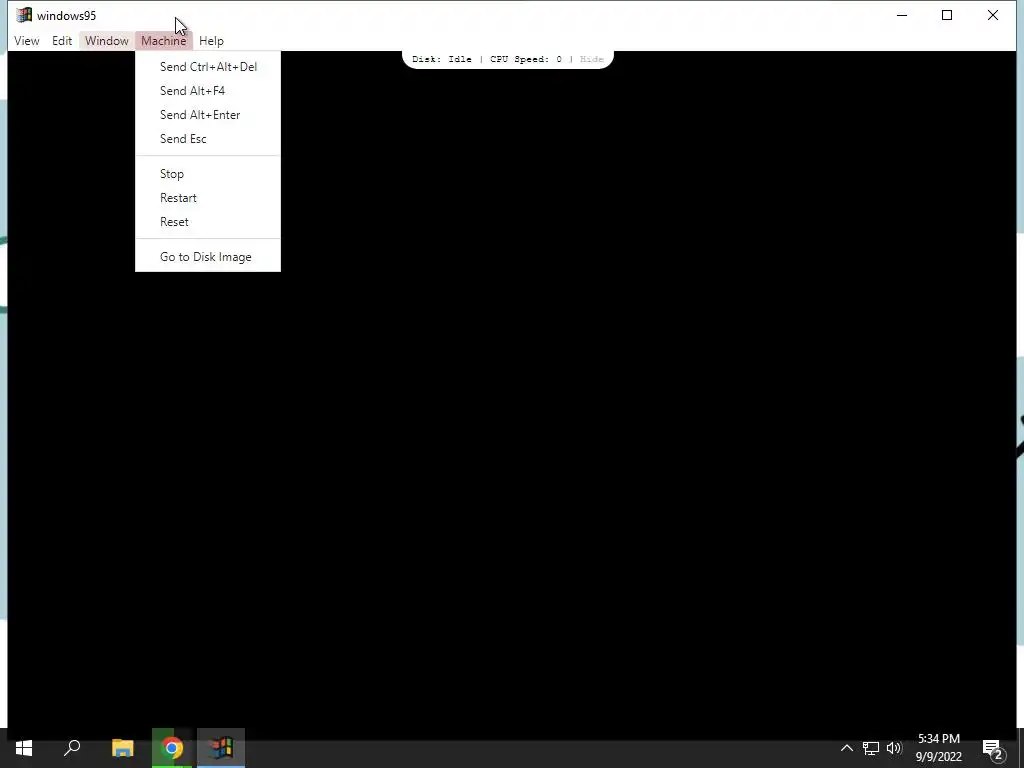
Task: Minimize the windows95 window
Action: point(902,15)
